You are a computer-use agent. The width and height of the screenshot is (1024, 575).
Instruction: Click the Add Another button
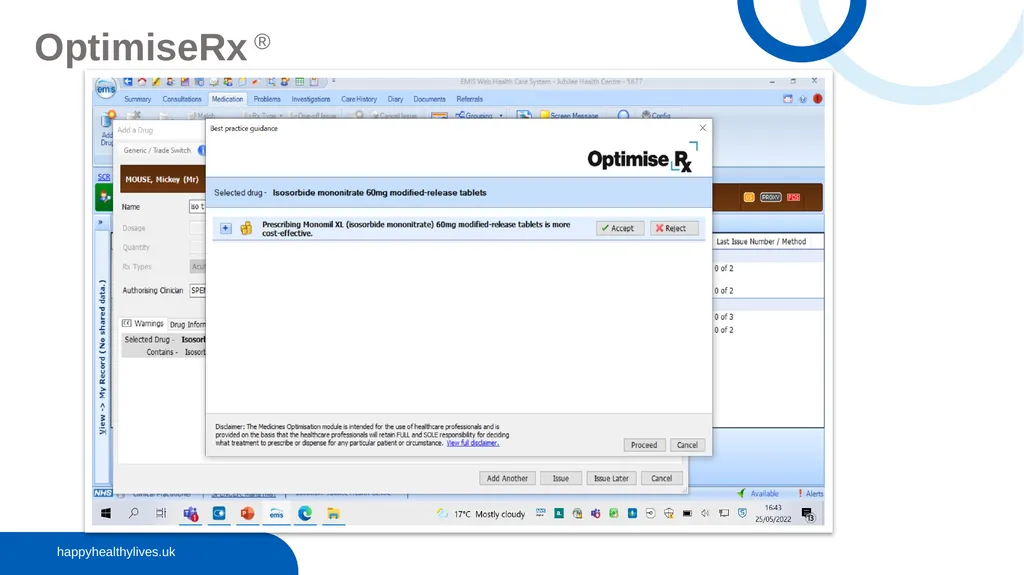[507, 478]
